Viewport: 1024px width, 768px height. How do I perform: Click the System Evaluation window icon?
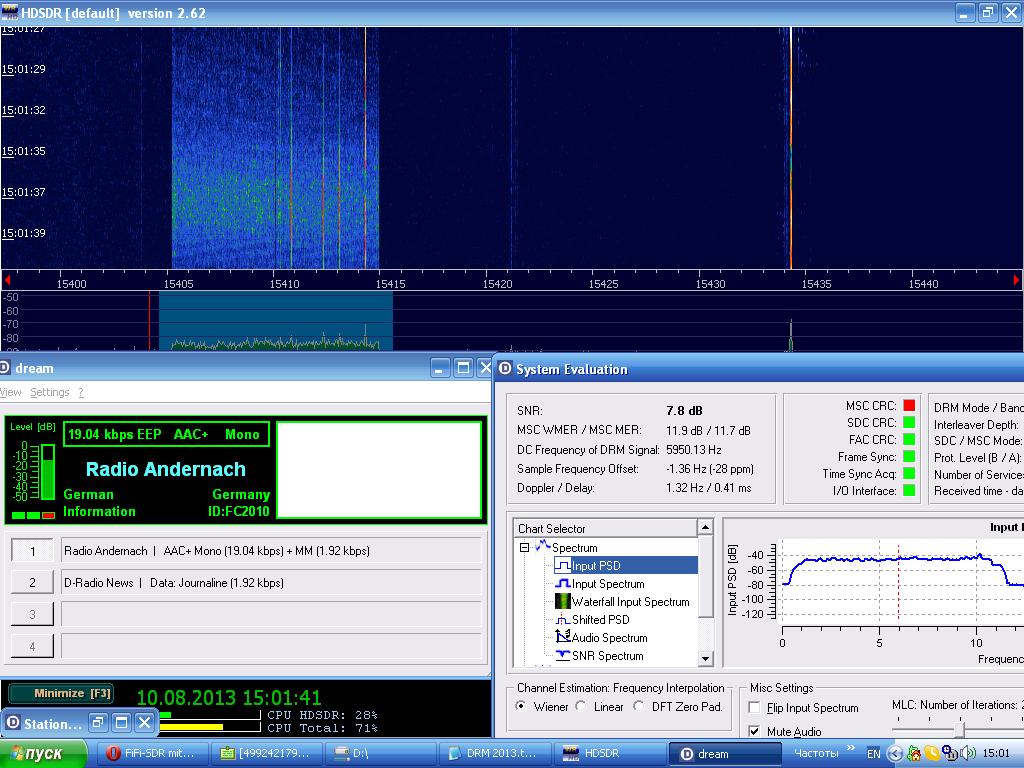coord(505,369)
